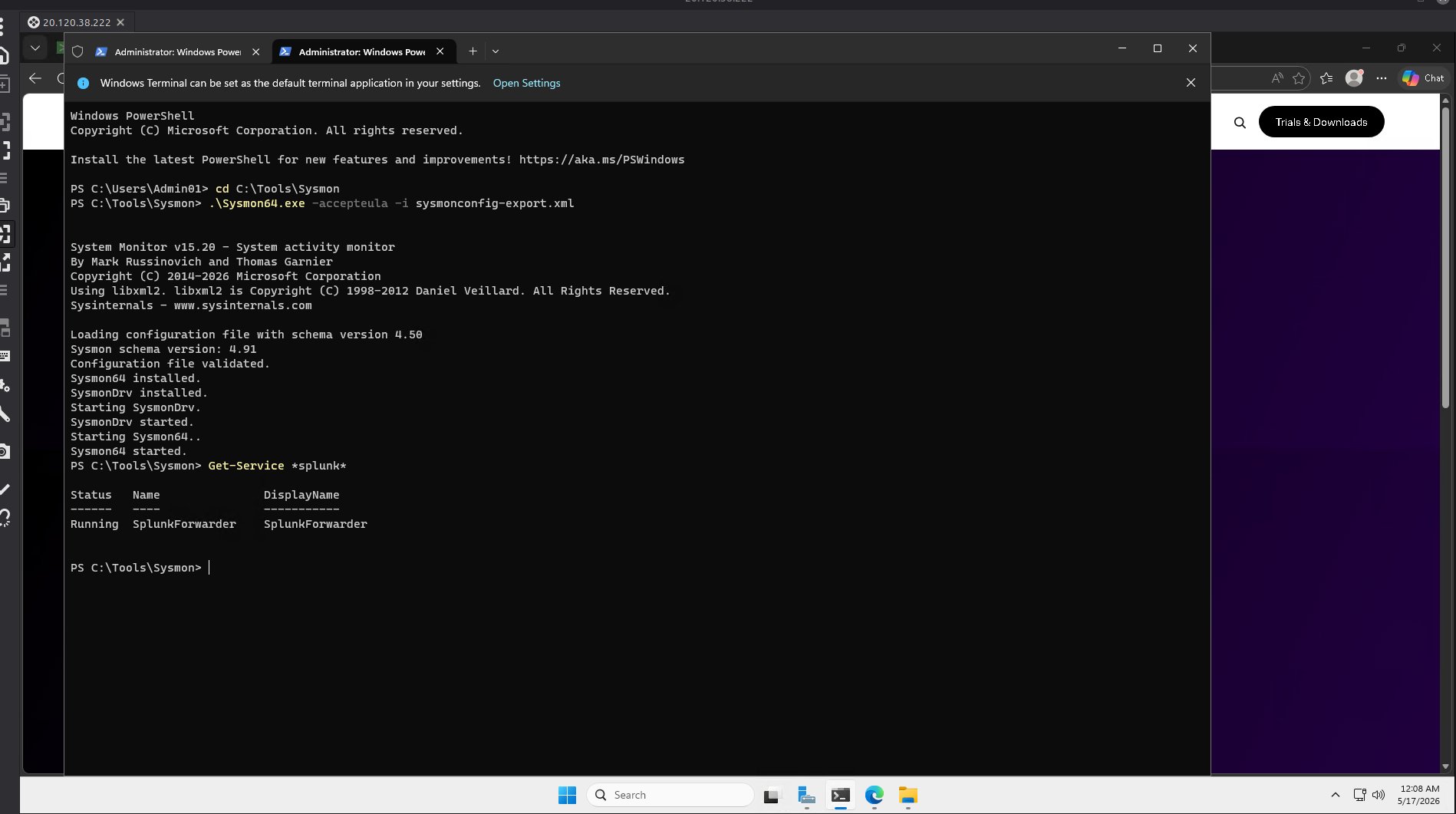Click 'System Monitor v15.20' header line

tap(232, 247)
